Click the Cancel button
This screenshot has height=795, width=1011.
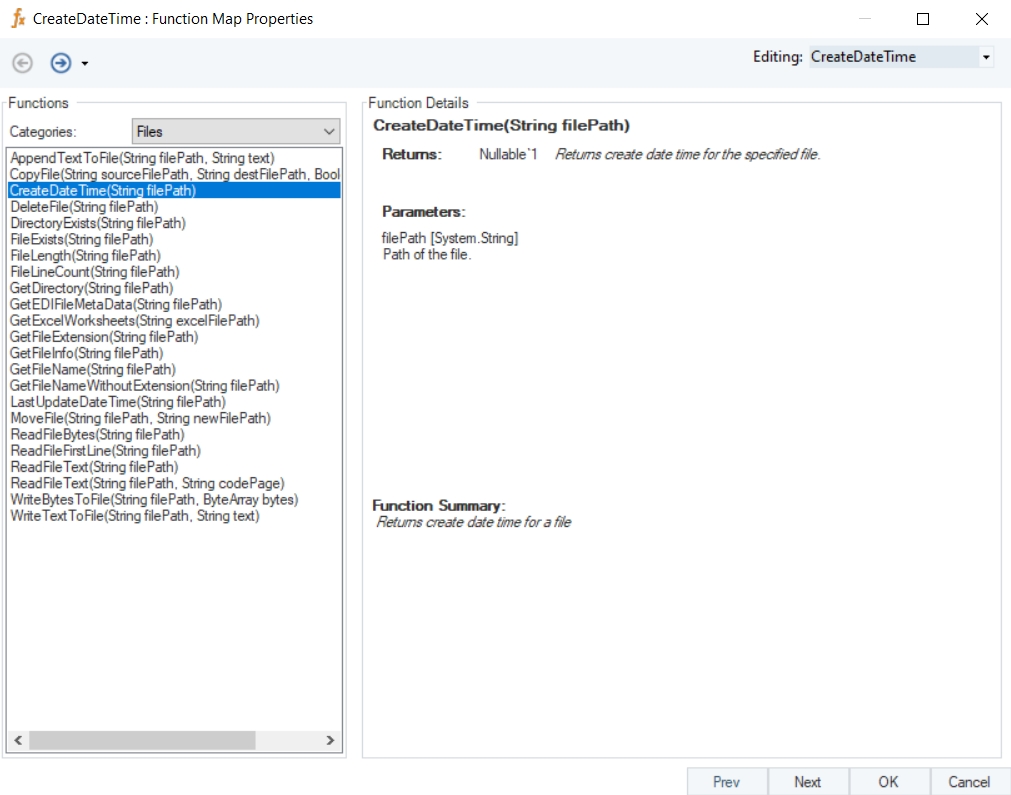[969, 782]
